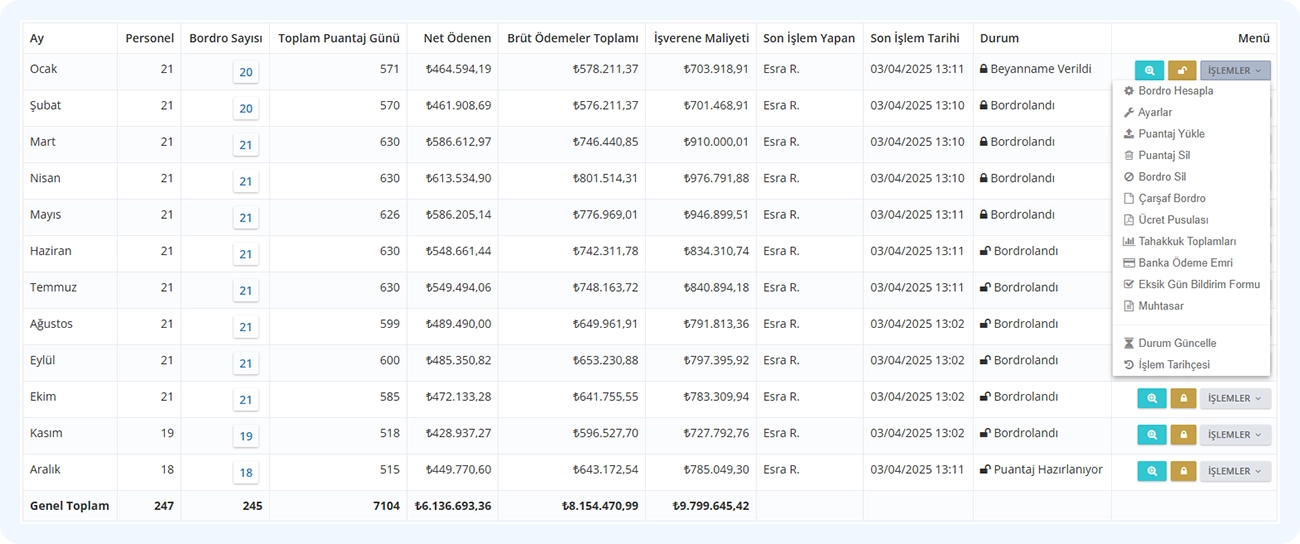This screenshot has height=544, width=1300.
Task: Click the magnifier view icon in Ekim row
Action: tap(1152, 398)
